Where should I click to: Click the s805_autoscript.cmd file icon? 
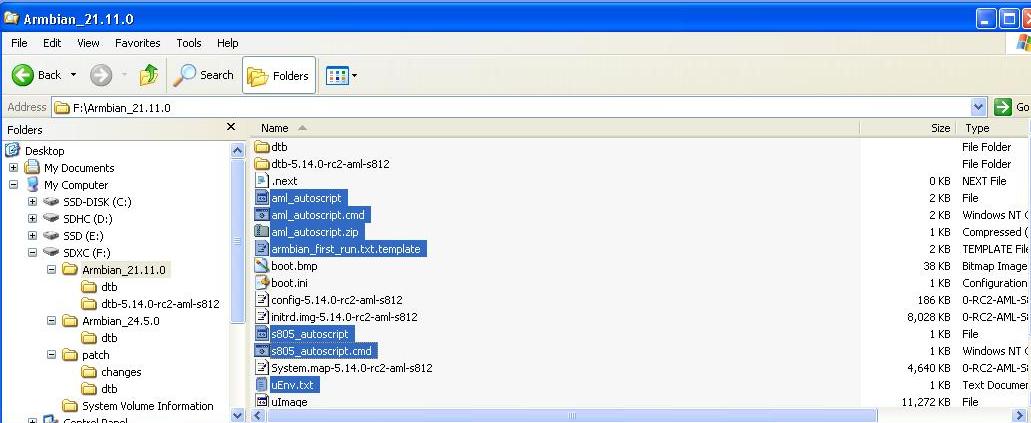click(x=262, y=351)
